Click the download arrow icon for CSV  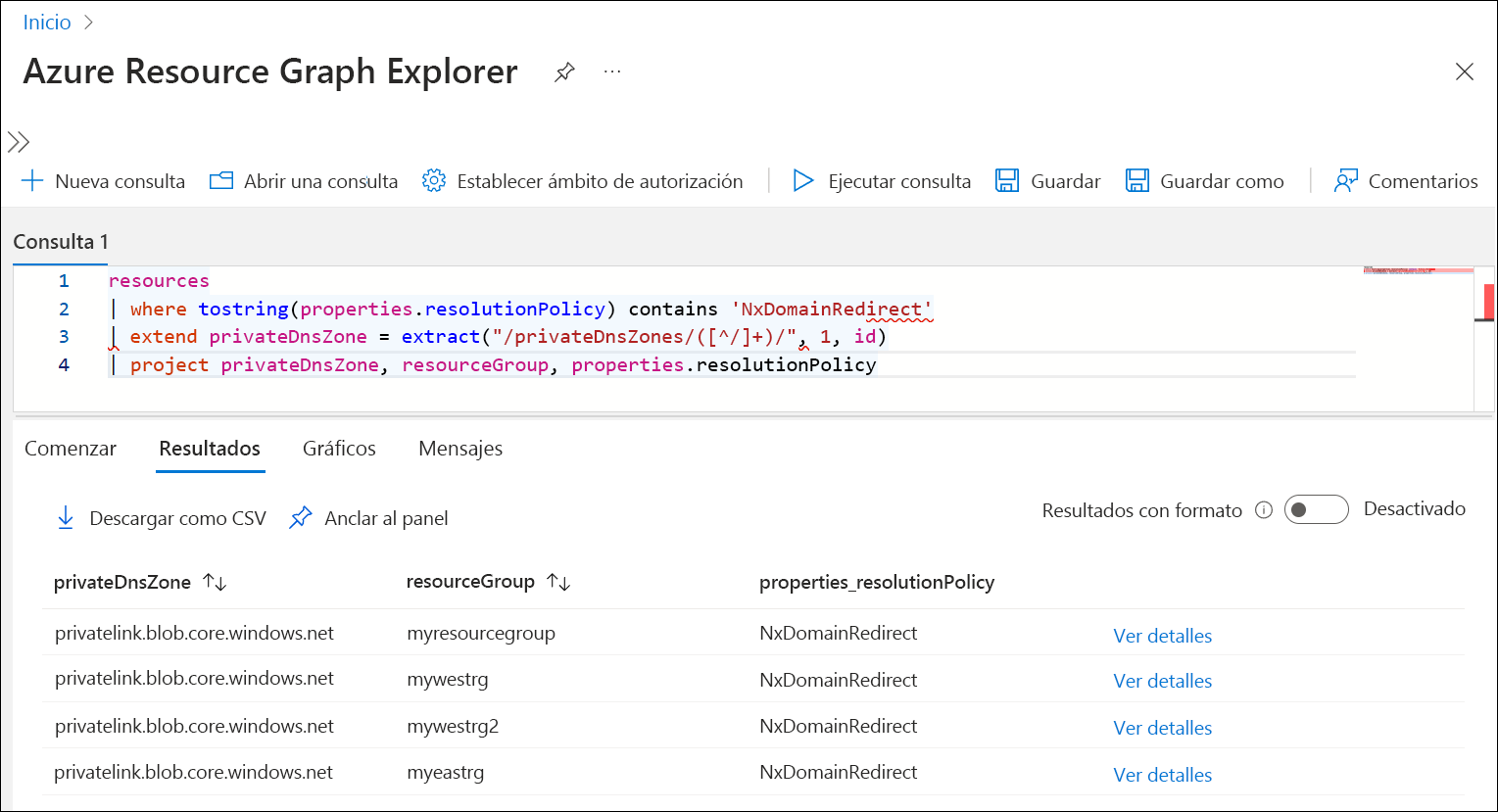point(66,518)
